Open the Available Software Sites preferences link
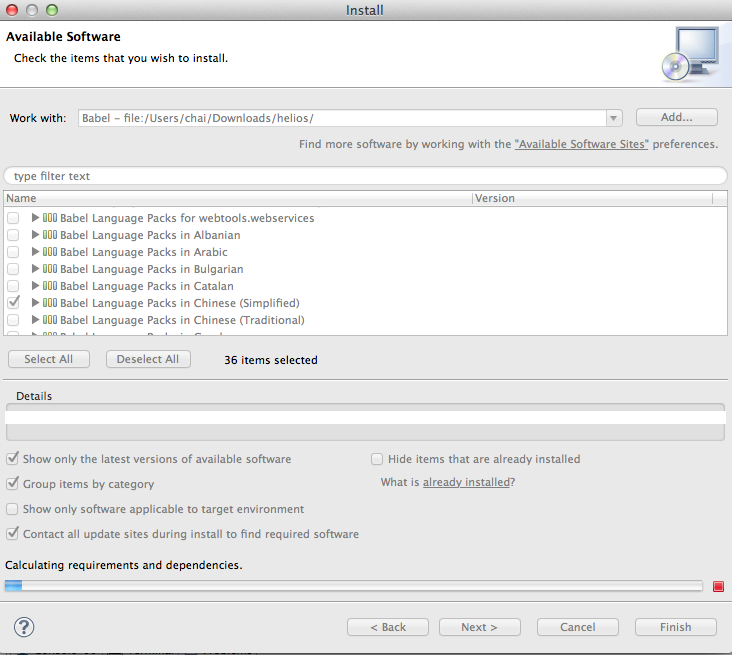The height and width of the screenshot is (655, 732). (581, 144)
